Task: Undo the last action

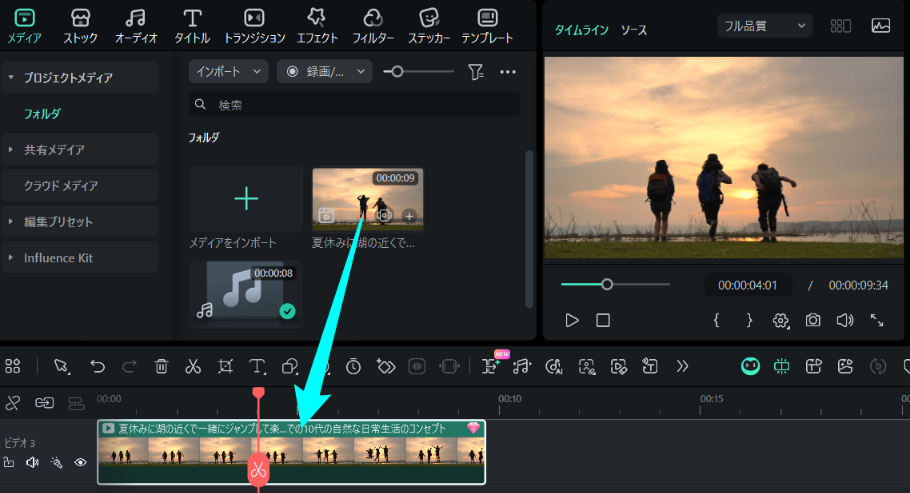Action: tap(97, 366)
